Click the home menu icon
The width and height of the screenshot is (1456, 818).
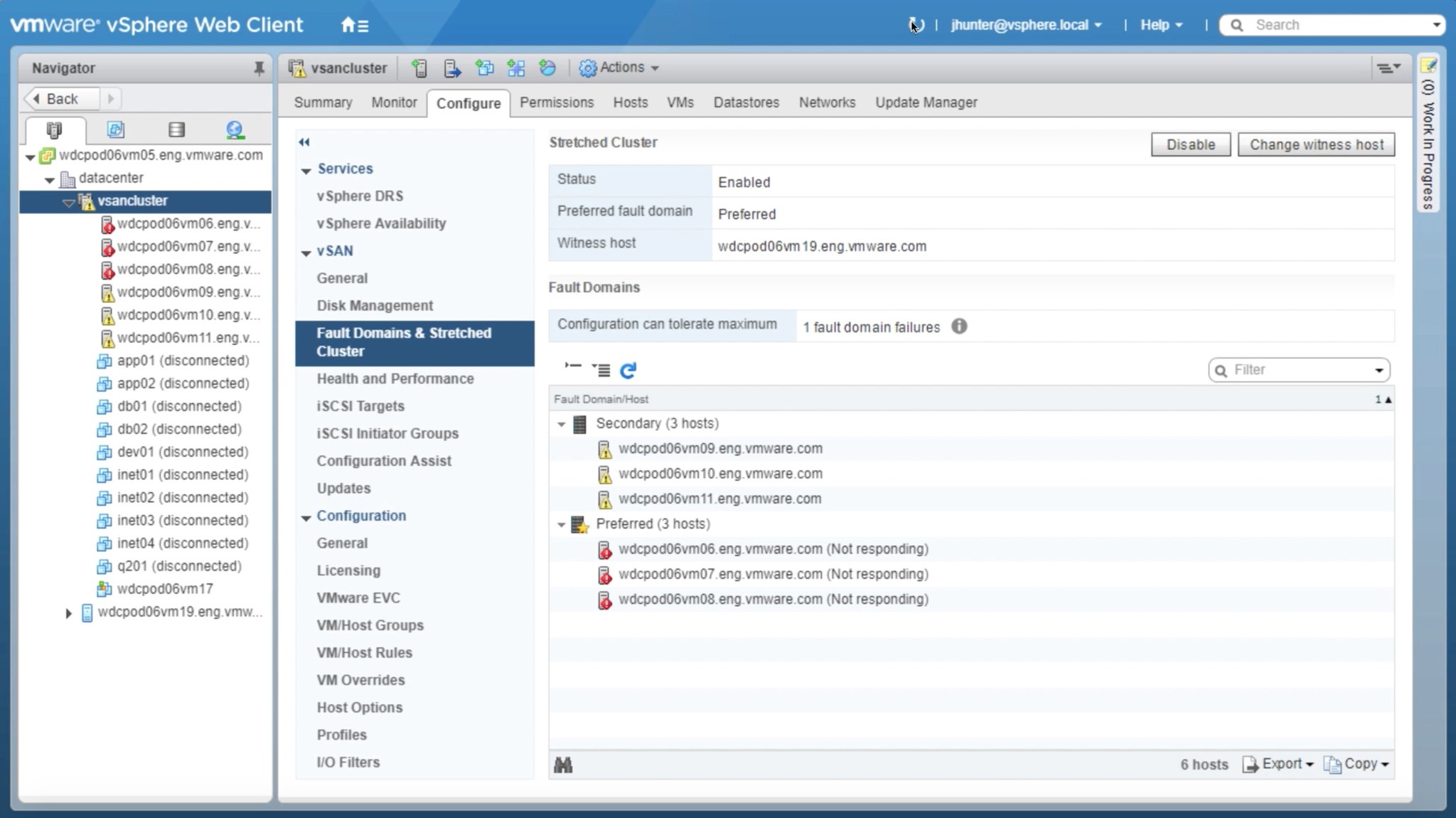tap(354, 26)
